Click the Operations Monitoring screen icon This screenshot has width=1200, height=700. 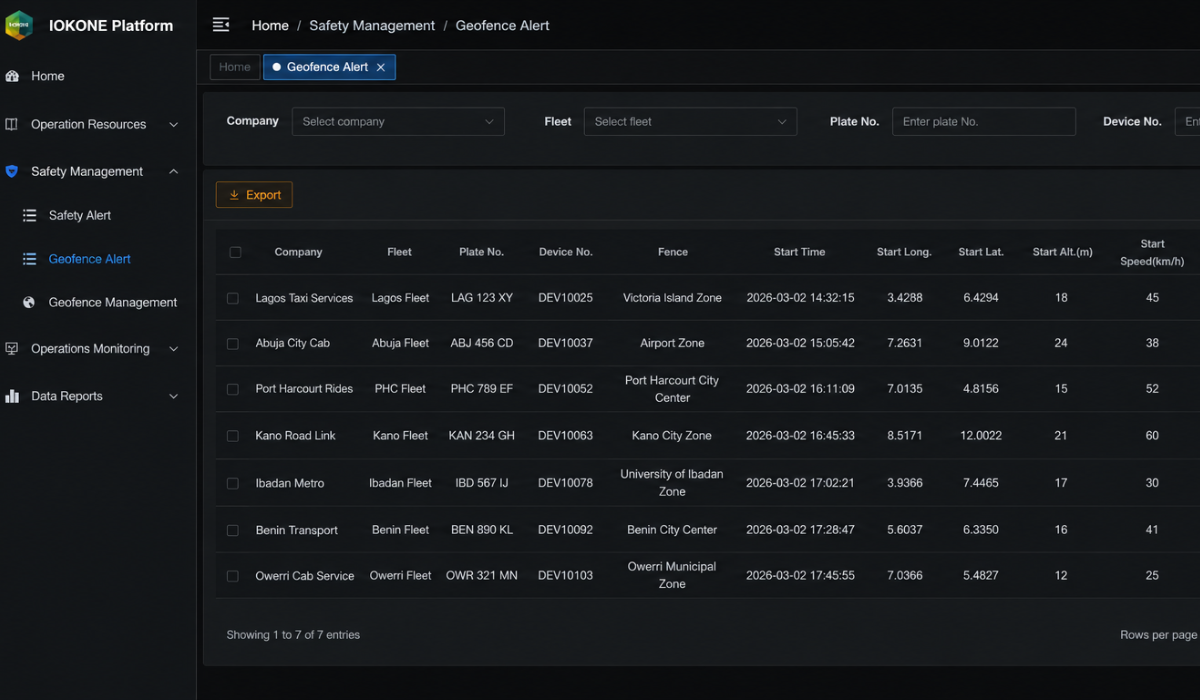pyautogui.click(x=12, y=349)
